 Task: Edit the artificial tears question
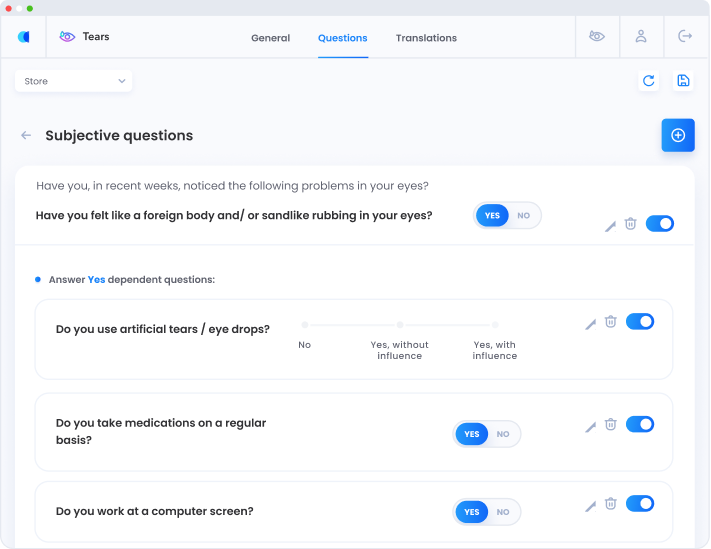590,323
